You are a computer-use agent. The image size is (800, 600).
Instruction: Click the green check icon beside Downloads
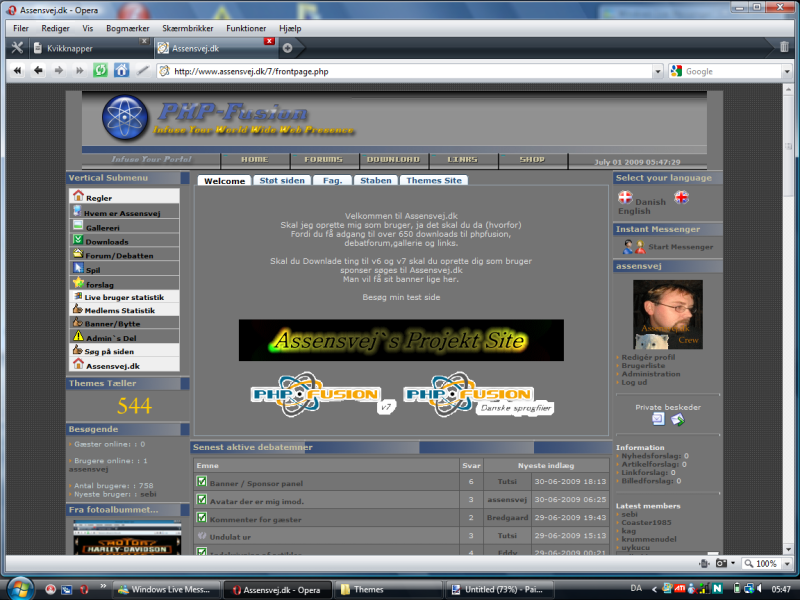tap(78, 239)
